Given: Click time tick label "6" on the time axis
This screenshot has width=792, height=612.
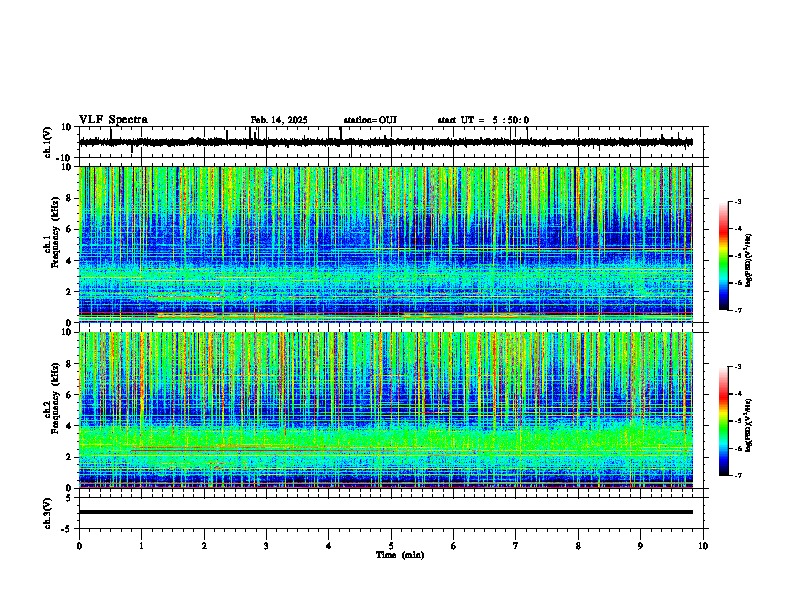Looking at the screenshot, I should (454, 546).
